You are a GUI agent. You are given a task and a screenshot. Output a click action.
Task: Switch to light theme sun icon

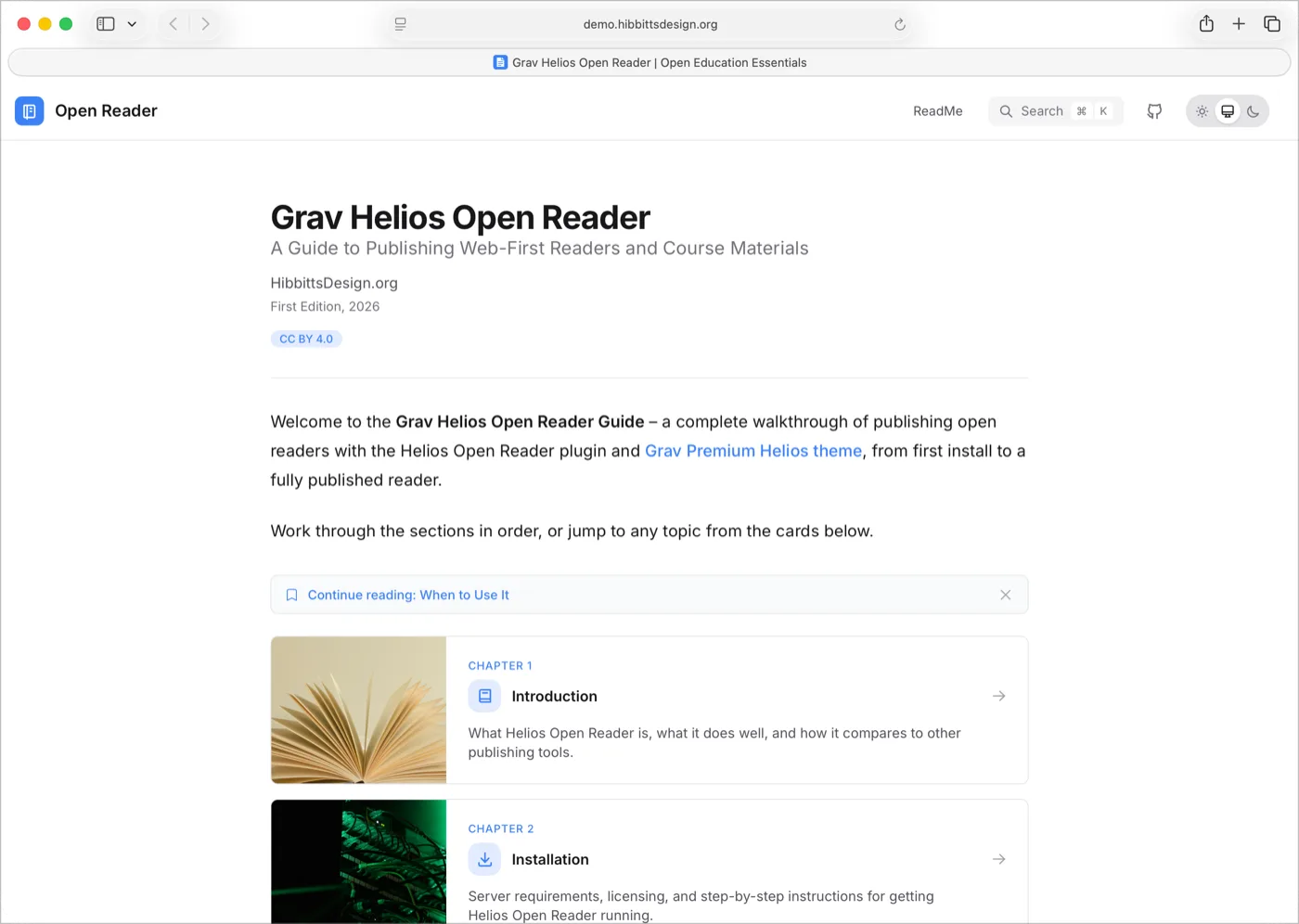1202,111
